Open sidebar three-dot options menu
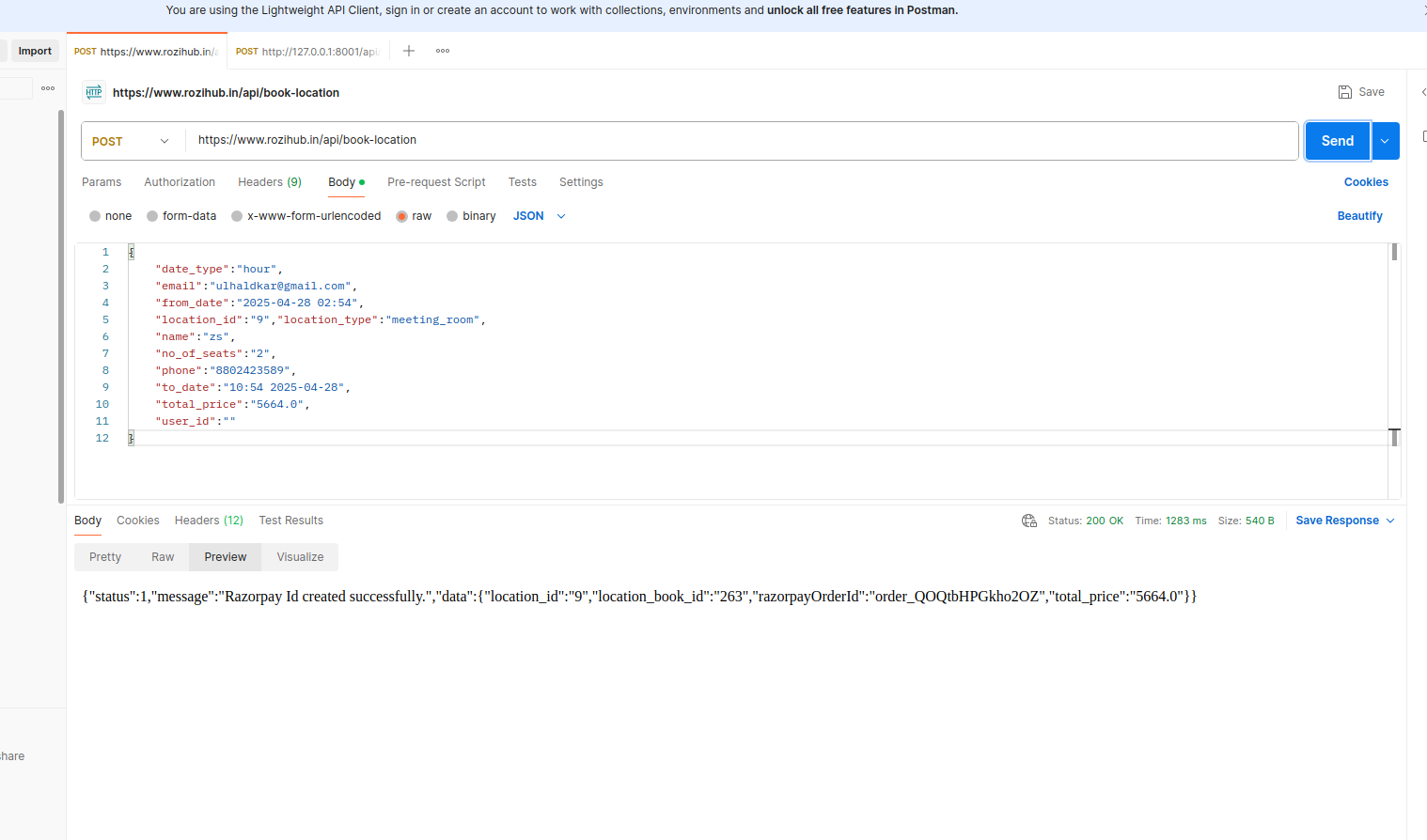 [48, 88]
